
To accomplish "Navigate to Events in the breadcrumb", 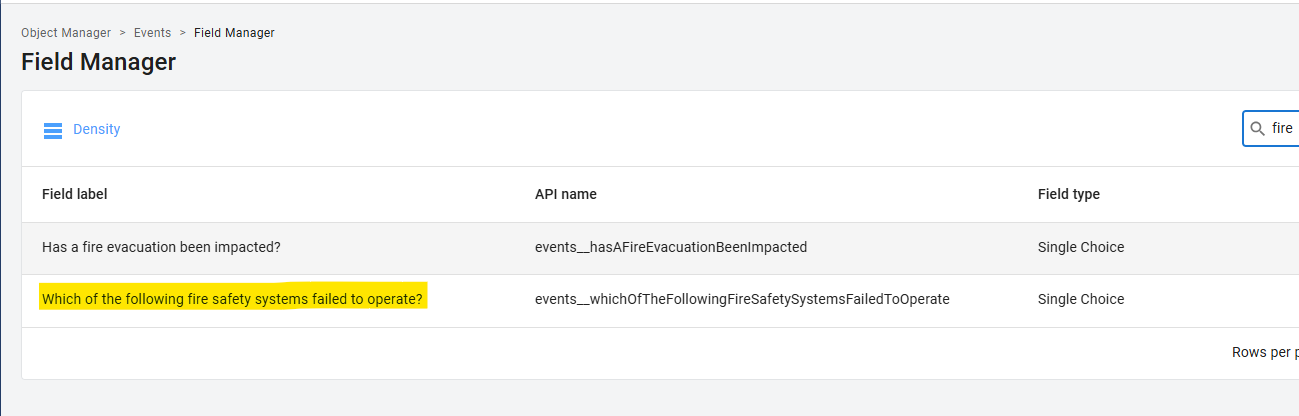I will [152, 33].
